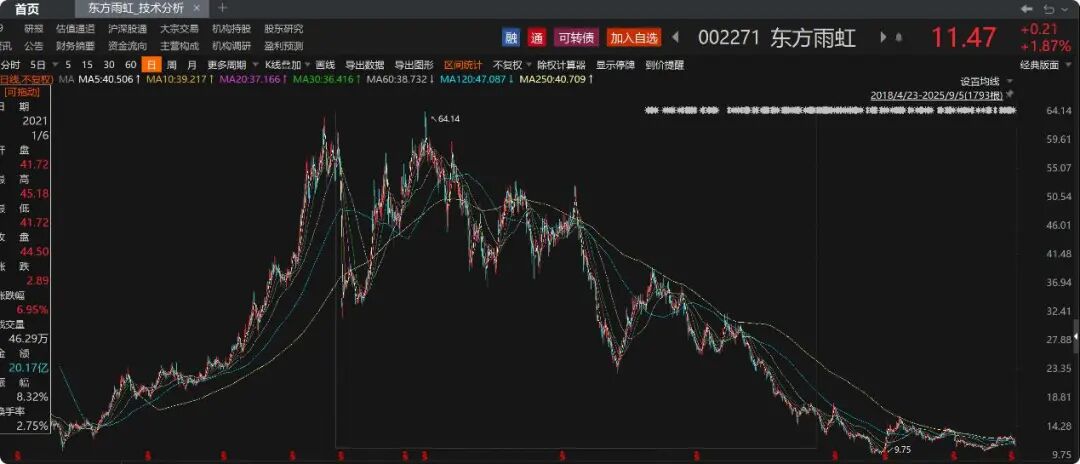The image size is (1080, 464).
Task: Close the 东方雨虹_技术分析 tab
Action: click(196, 8)
